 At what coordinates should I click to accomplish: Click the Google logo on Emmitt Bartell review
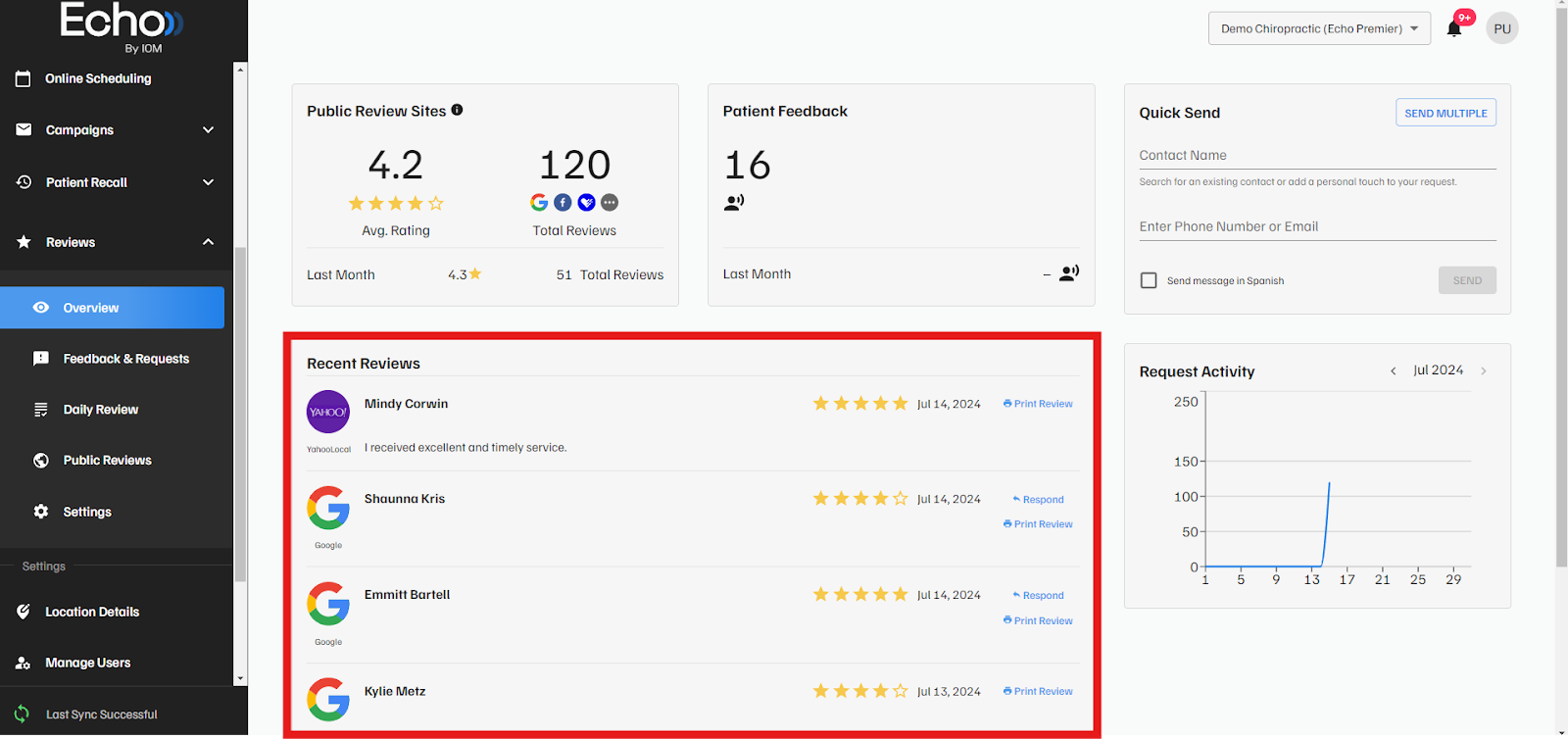point(328,604)
